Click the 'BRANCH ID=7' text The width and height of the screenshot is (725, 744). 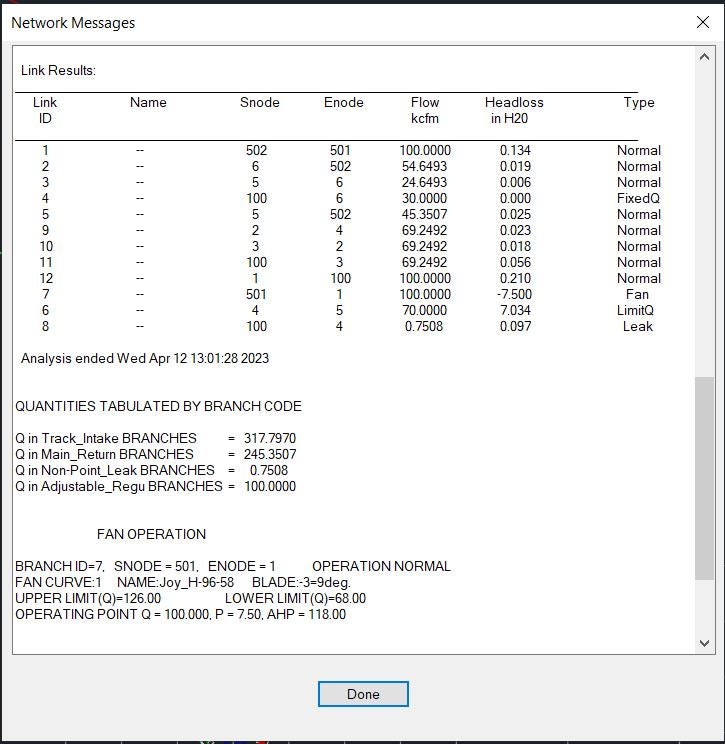[60, 566]
